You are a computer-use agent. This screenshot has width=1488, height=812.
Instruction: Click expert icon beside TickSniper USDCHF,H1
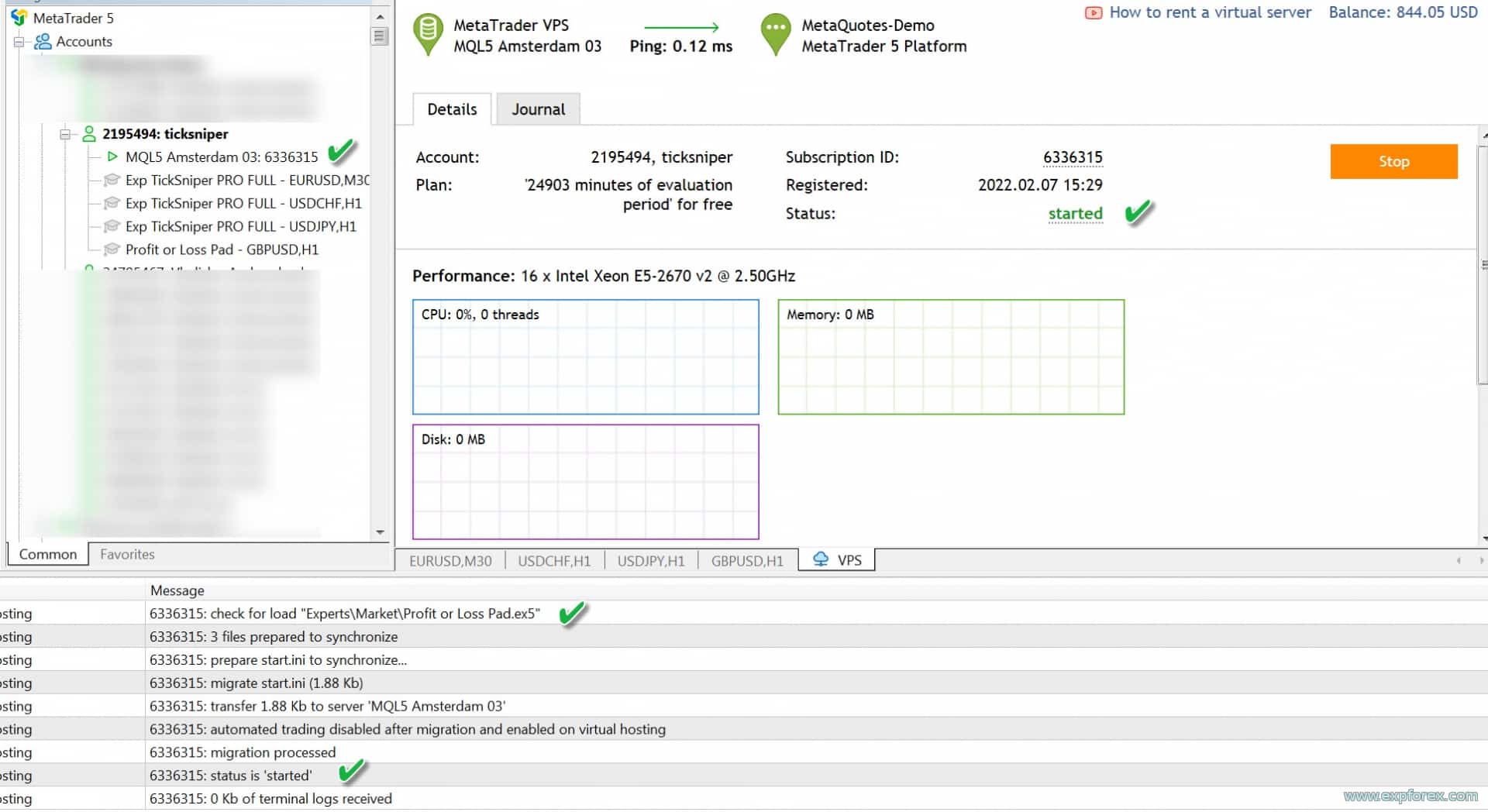coord(112,203)
